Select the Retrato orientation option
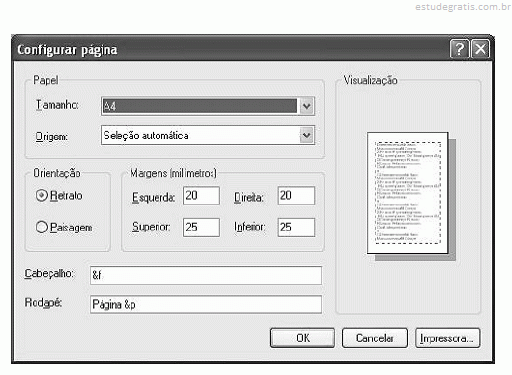This screenshot has height=375, width=512. 41,196
